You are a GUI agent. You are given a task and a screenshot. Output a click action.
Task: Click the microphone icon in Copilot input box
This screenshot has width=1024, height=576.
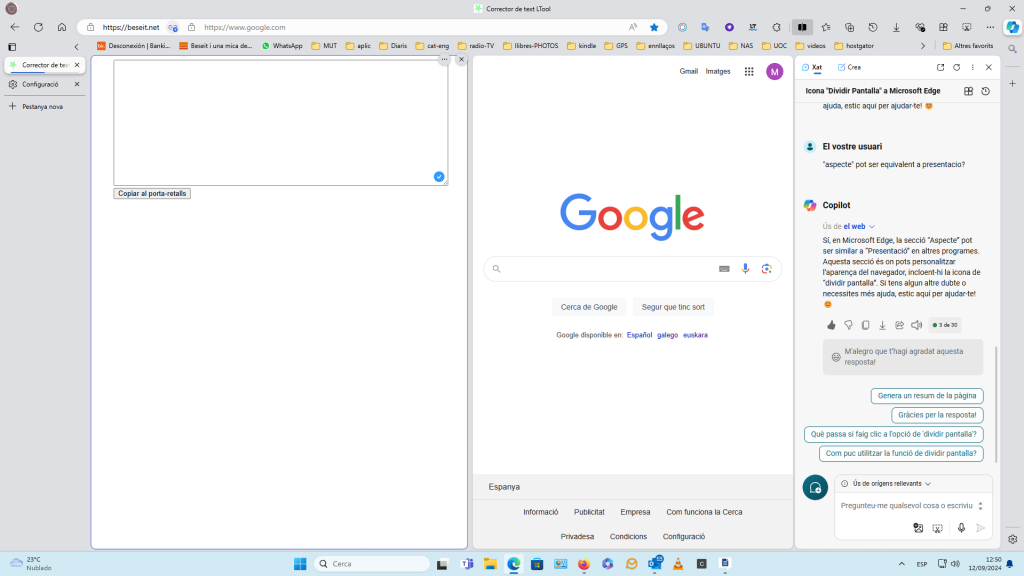coord(961,528)
